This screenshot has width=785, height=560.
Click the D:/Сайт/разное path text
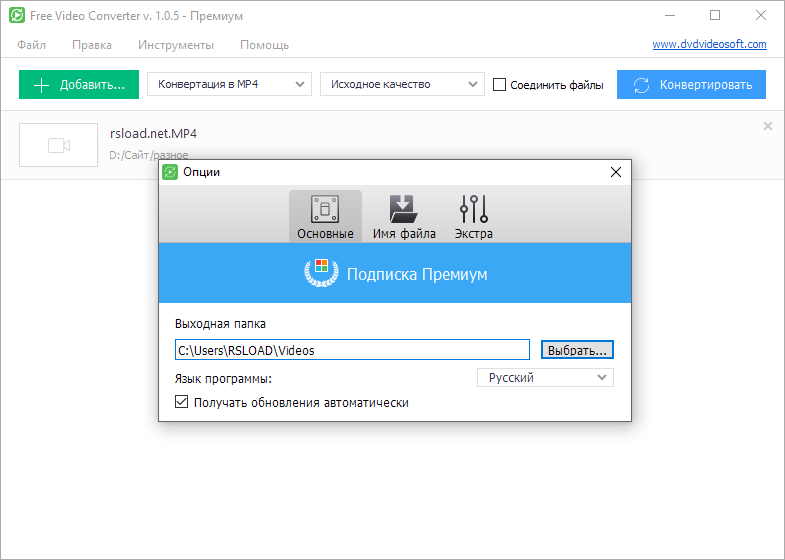click(149, 155)
